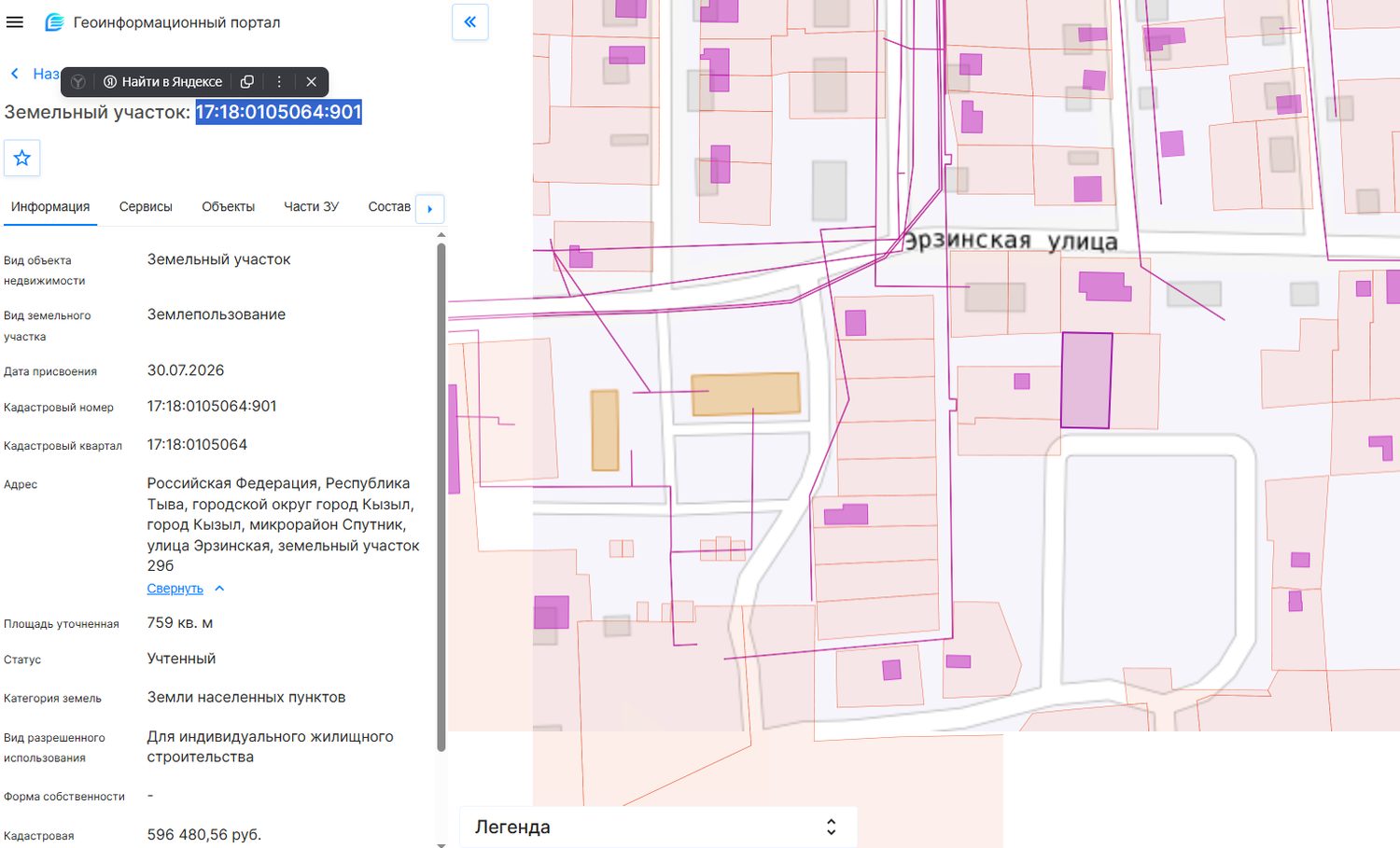1400x848 pixels.
Task: Collapse the side panel with the double chevron
Action: (x=470, y=21)
